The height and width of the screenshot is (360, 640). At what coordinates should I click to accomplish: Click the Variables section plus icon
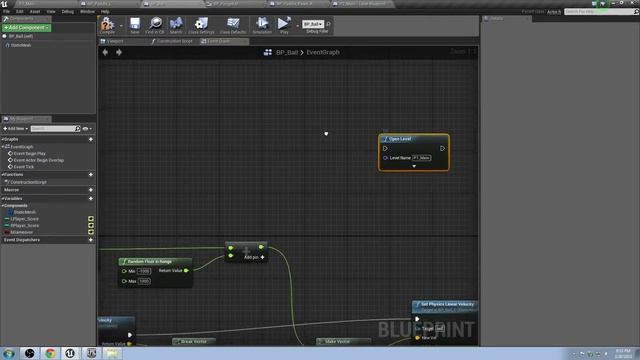point(91,198)
